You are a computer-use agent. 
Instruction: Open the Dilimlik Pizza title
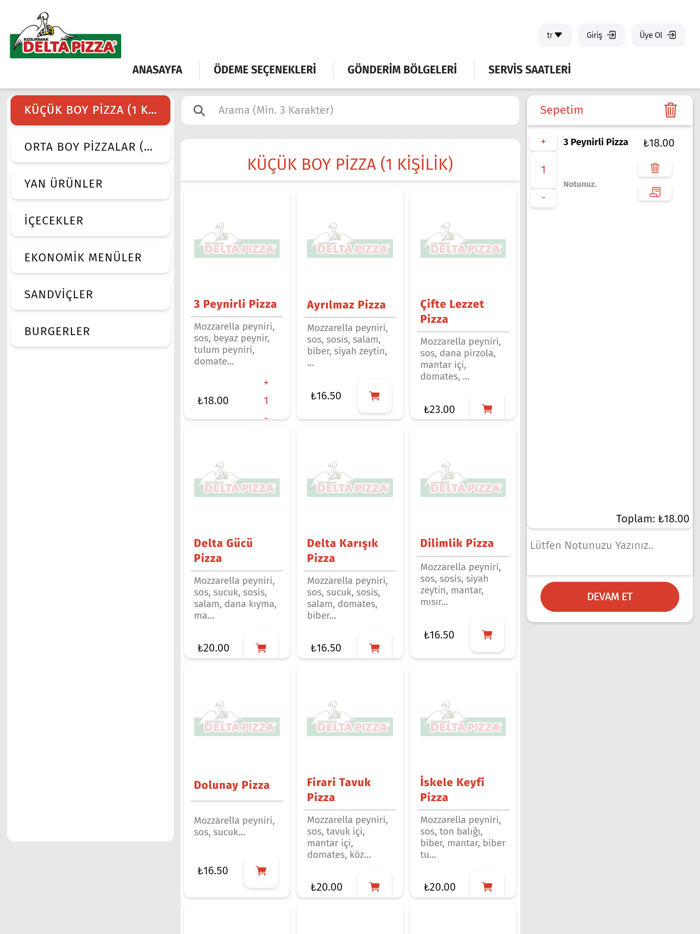(x=457, y=543)
